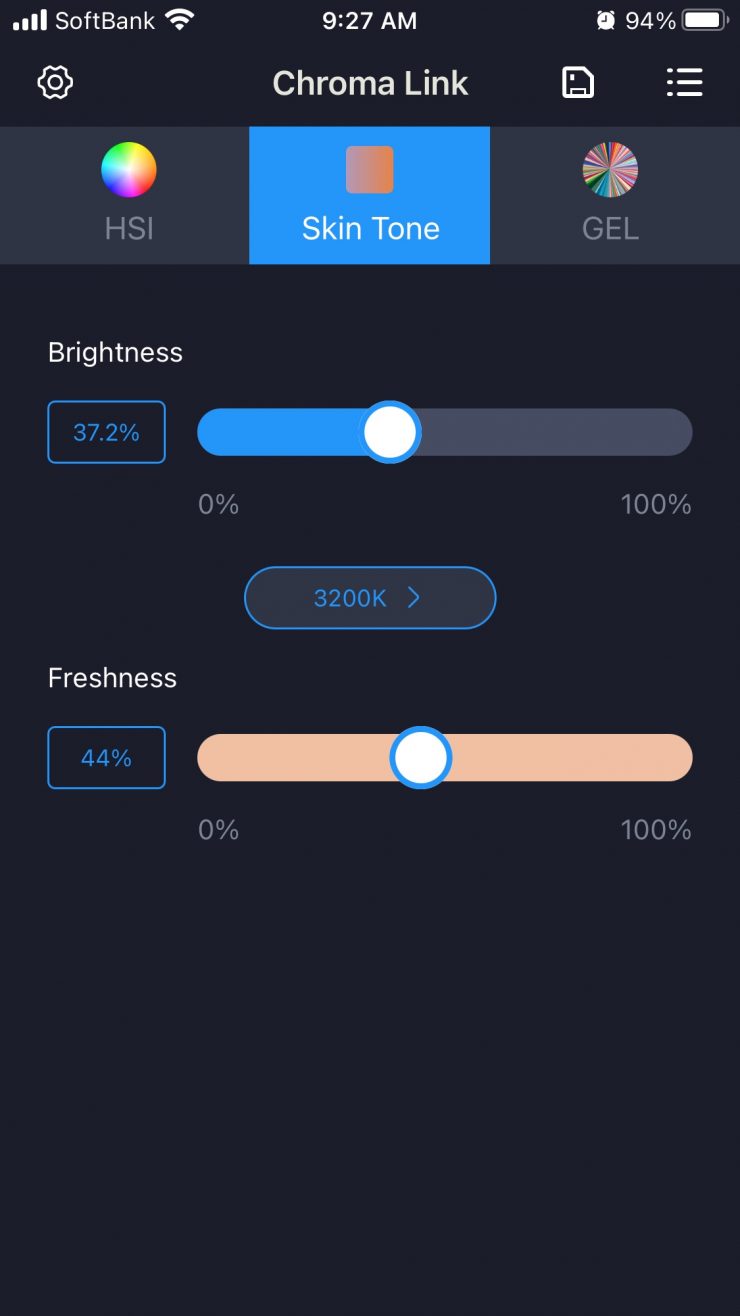This screenshot has width=740, height=1316.
Task: Tap the Chroma Link title text
Action: pyautogui.click(x=370, y=83)
